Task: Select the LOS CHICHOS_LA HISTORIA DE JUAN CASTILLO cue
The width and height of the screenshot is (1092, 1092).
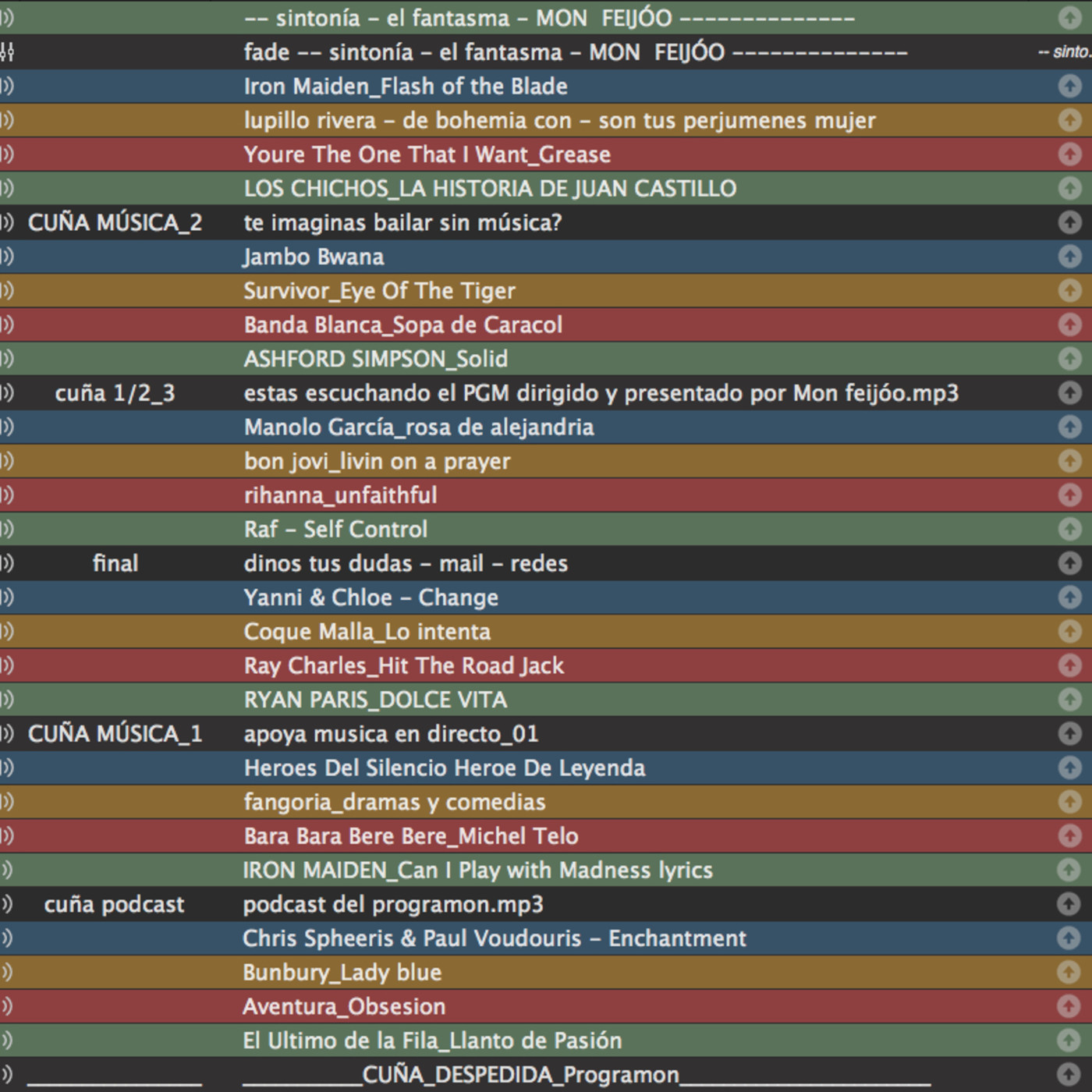Action: (490, 189)
